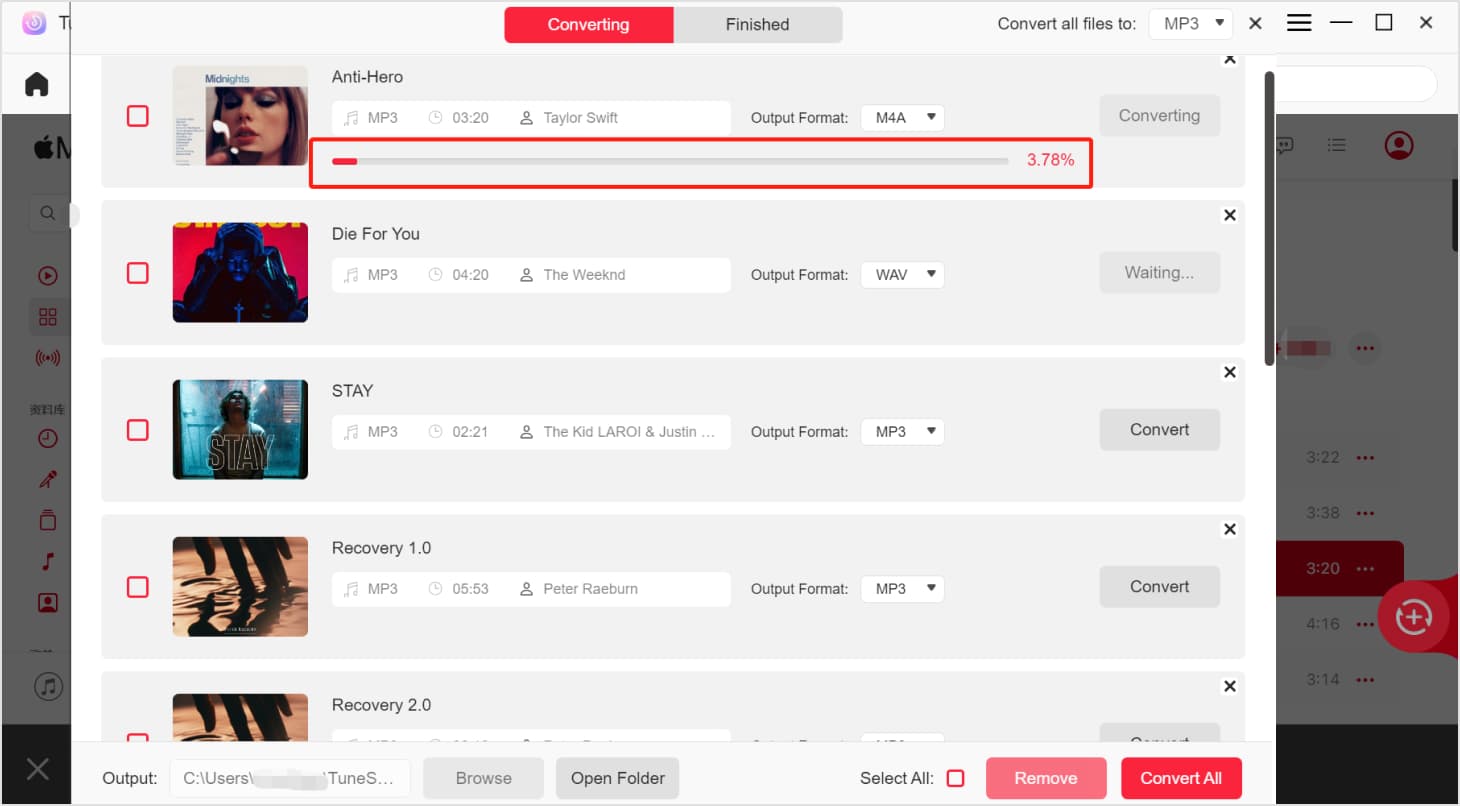Open Songs music note sidebar icon
The image size is (1460, 806).
(47, 561)
